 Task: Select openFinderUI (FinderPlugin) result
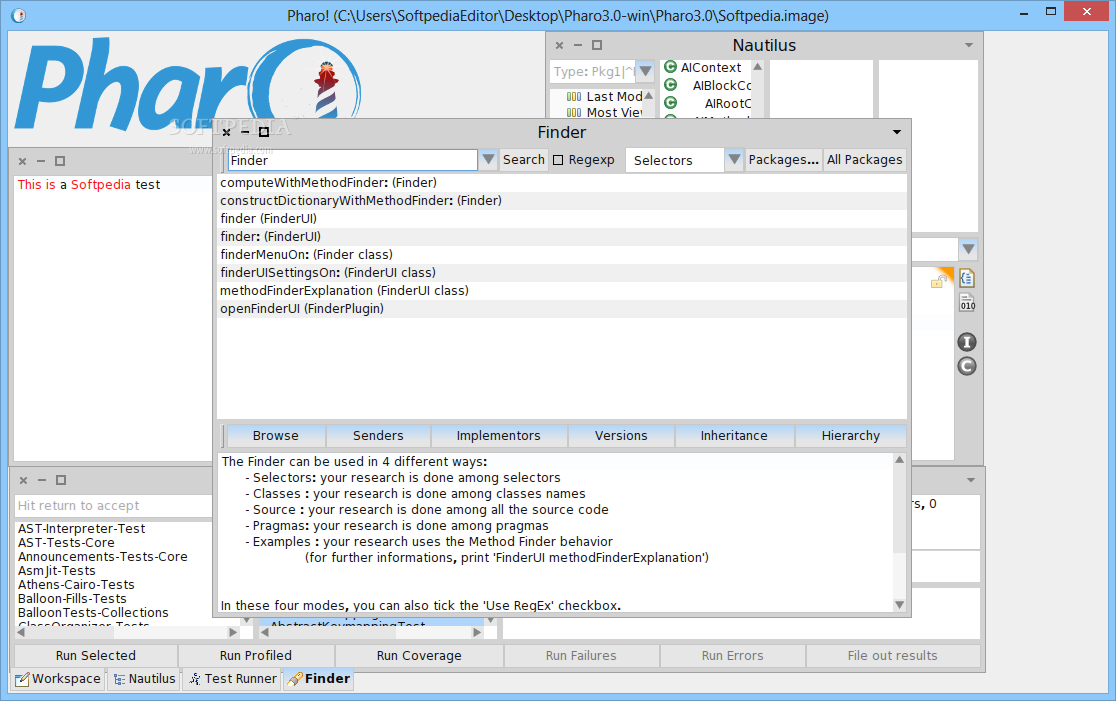pyautogui.click(x=562, y=309)
